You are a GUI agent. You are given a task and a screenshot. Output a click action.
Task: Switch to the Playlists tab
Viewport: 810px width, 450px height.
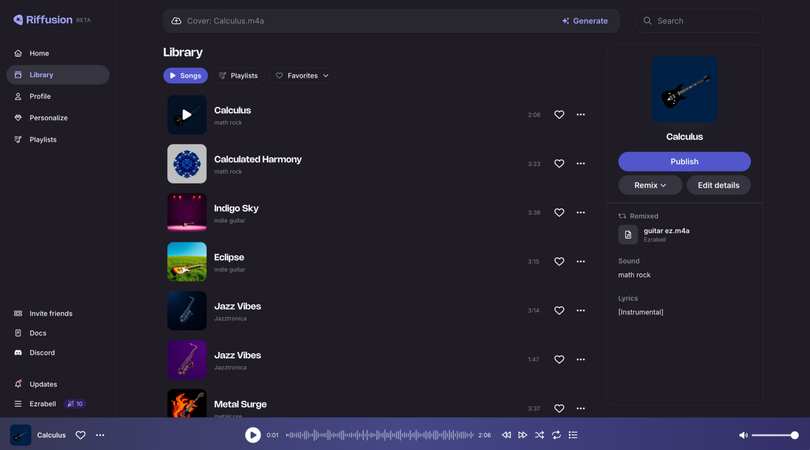tap(239, 75)
